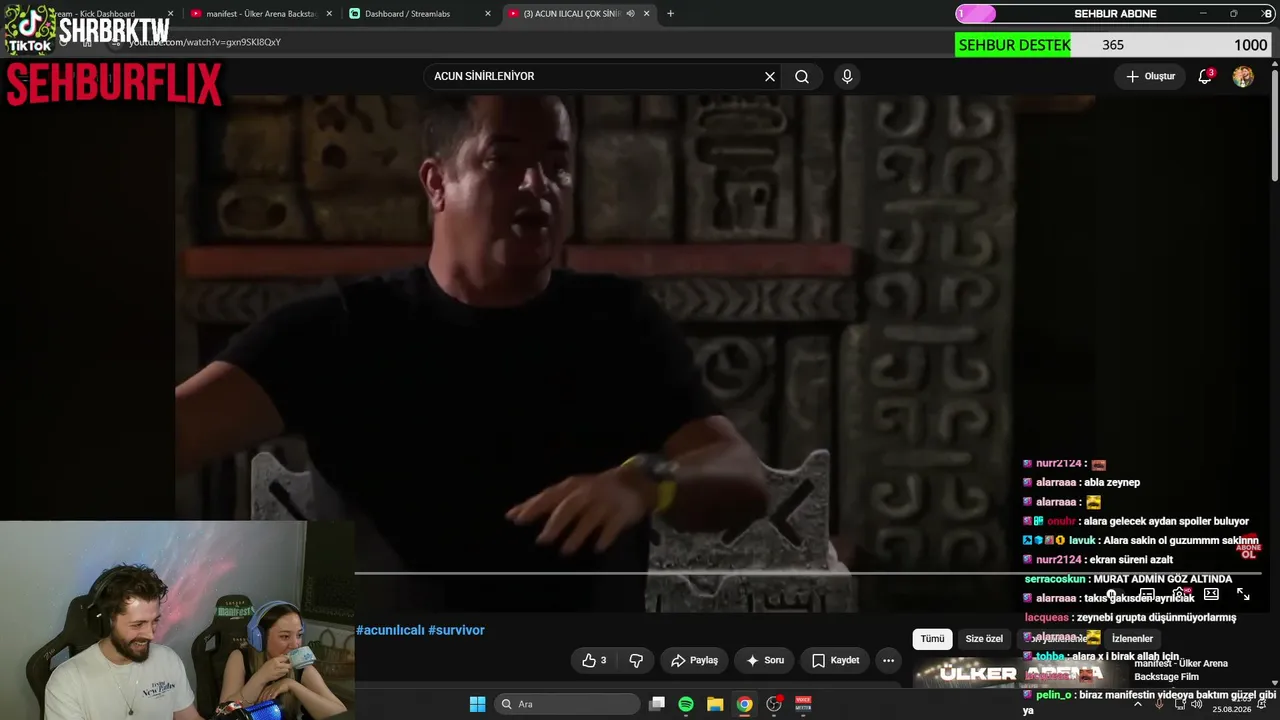Open Google Chrome taskbar icon
Image resolution: width=1280 pixels, height=720 pixels.
[x=744, y=704]
